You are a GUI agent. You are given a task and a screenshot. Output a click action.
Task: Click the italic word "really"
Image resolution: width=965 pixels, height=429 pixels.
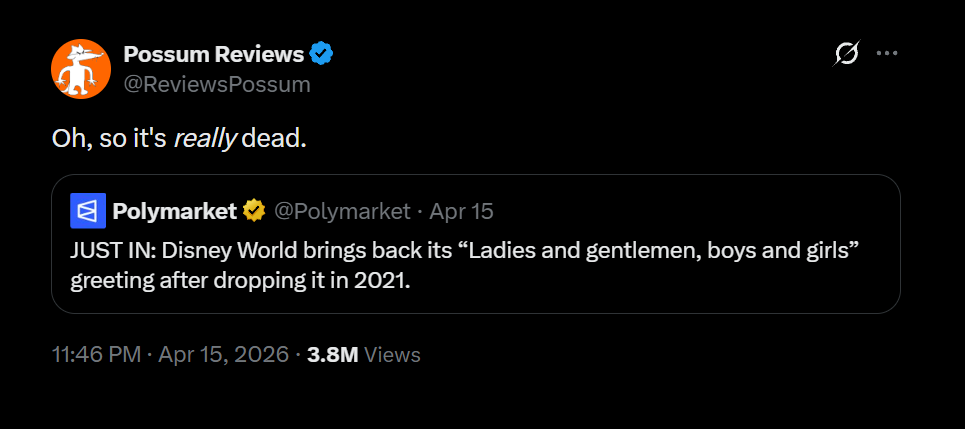point(204,139)
